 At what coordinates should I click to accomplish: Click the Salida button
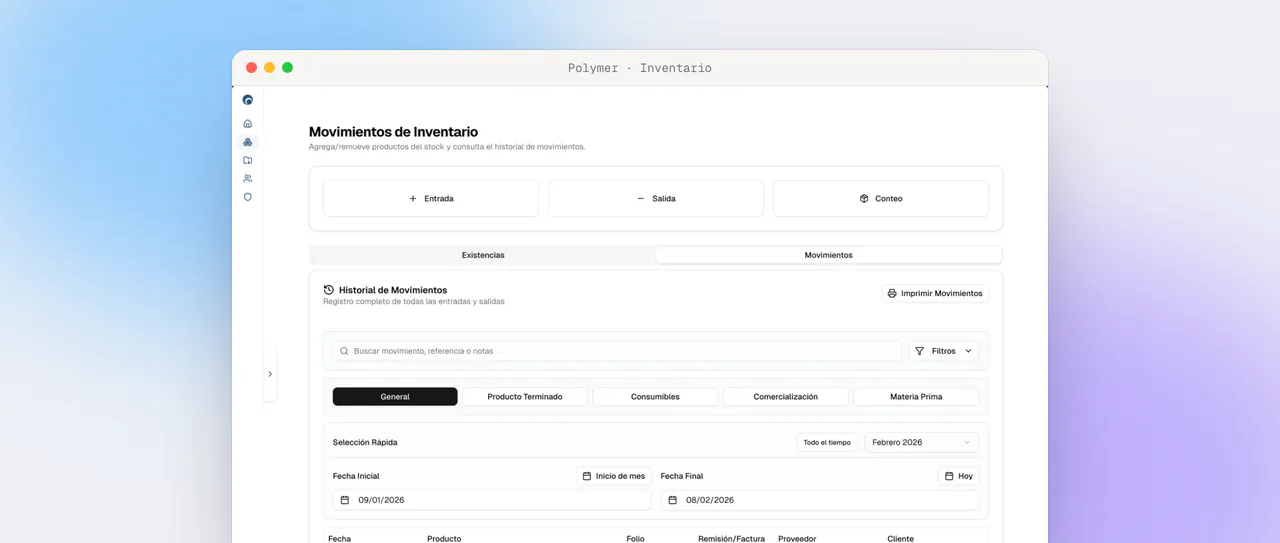(656, 199)
